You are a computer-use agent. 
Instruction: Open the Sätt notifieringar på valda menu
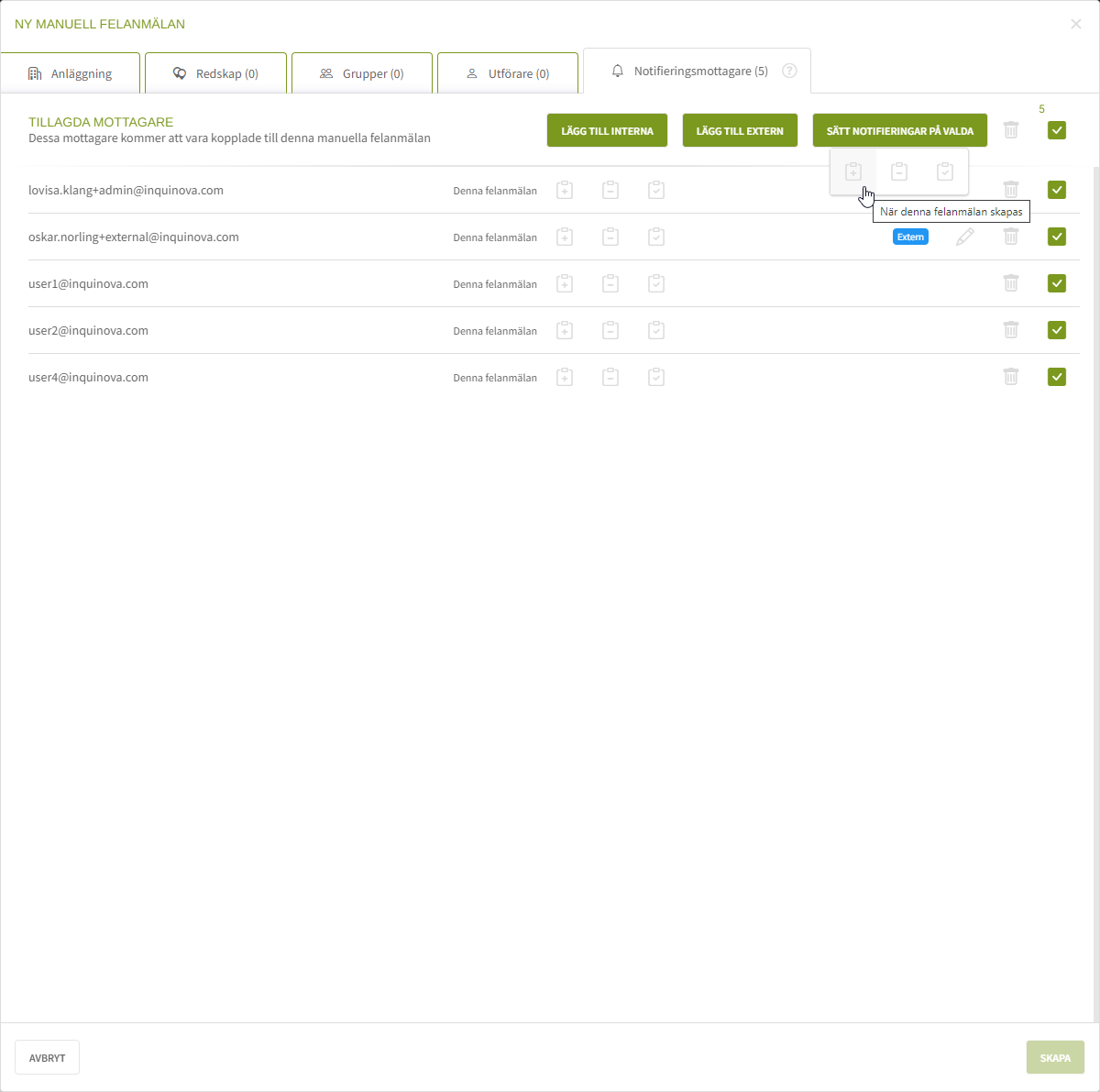pyautogui.click(x=899, y=130)
